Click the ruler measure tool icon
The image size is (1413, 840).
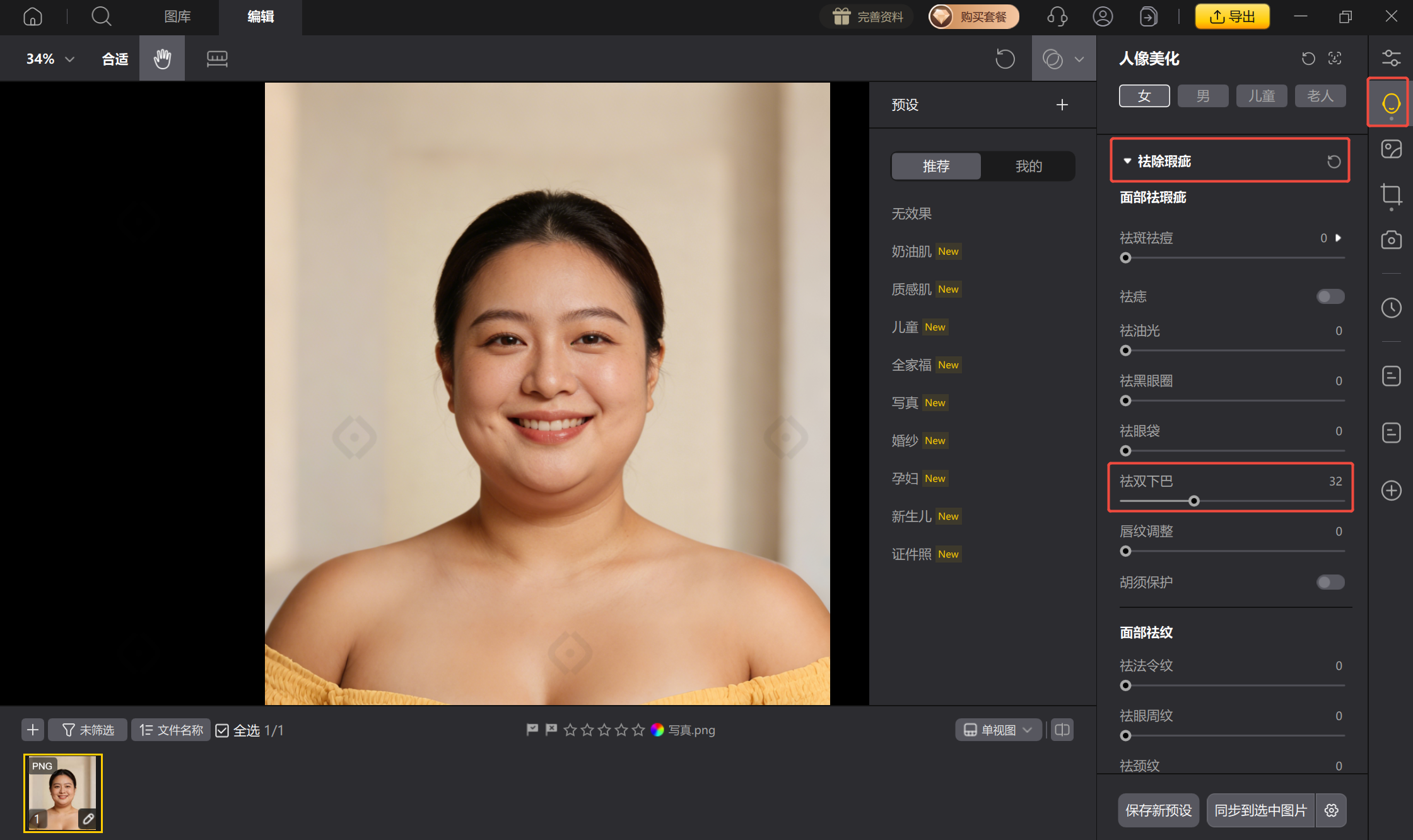pyautogui.click(x=217, y=59)
